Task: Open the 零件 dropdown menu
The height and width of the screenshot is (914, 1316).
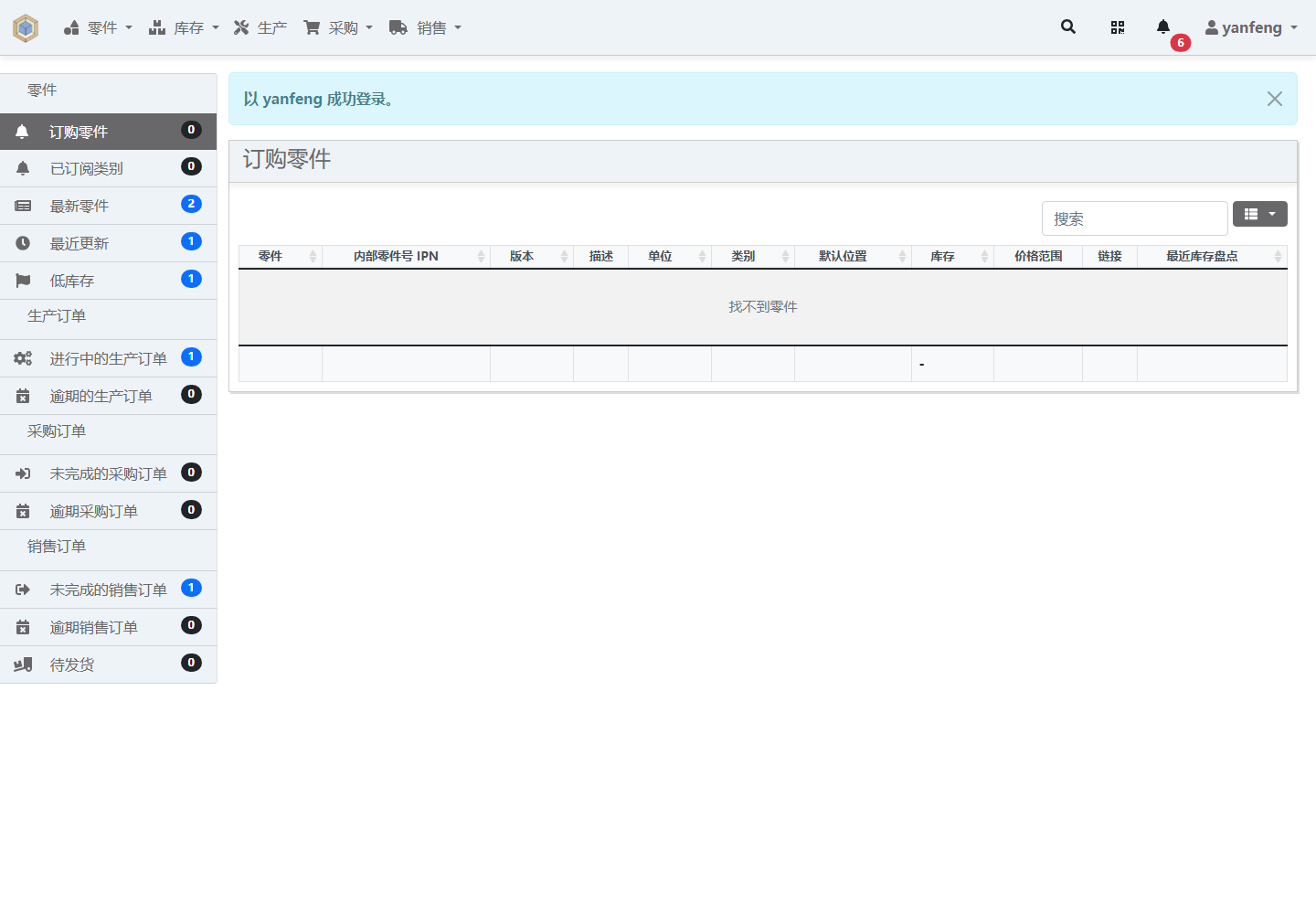Action: tap(98, 27)
